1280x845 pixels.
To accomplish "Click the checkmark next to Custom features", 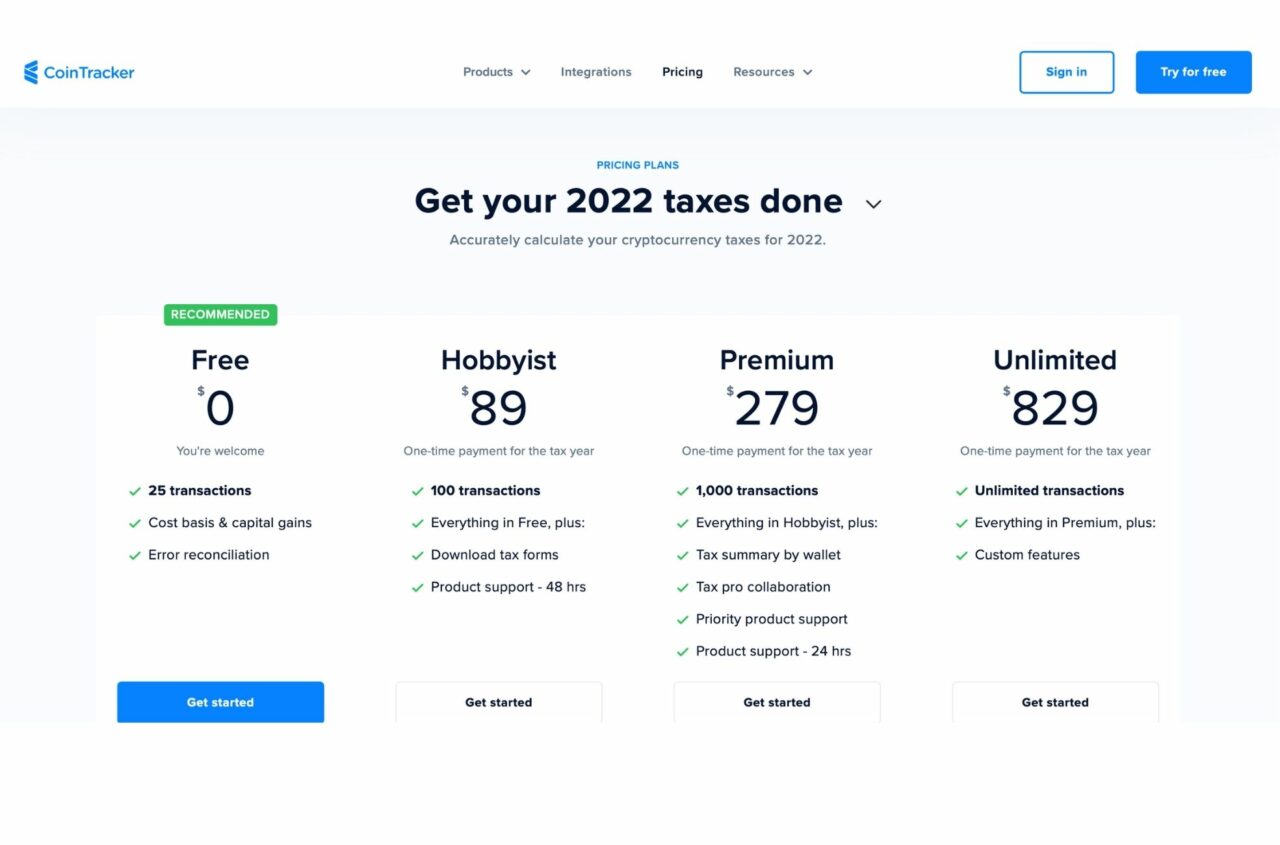I will pos(962,555).
